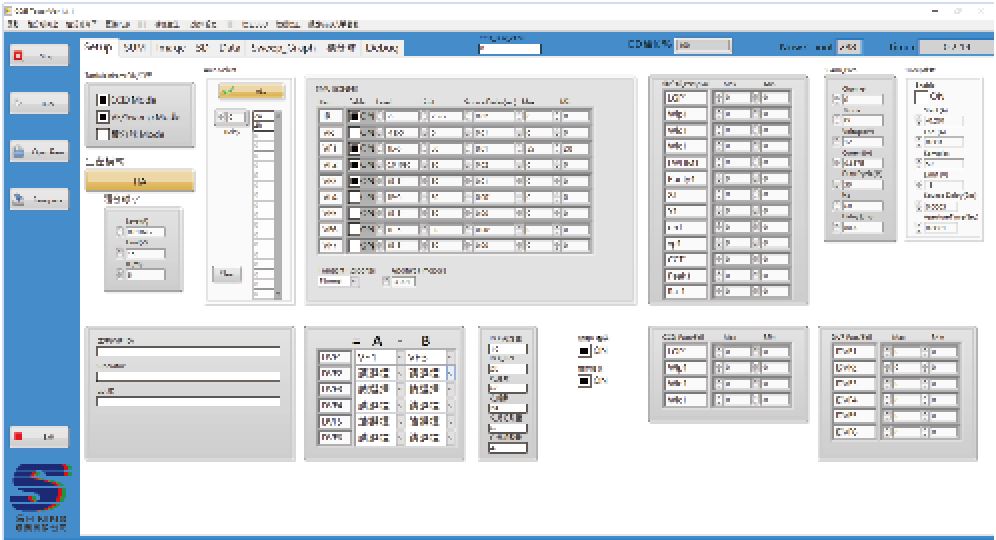Image resolution: width=996 pixels, height=540 pixels.
Task: Toggle the ON checkbox in the channel table's top row
Action: click(x=354, y=116)
